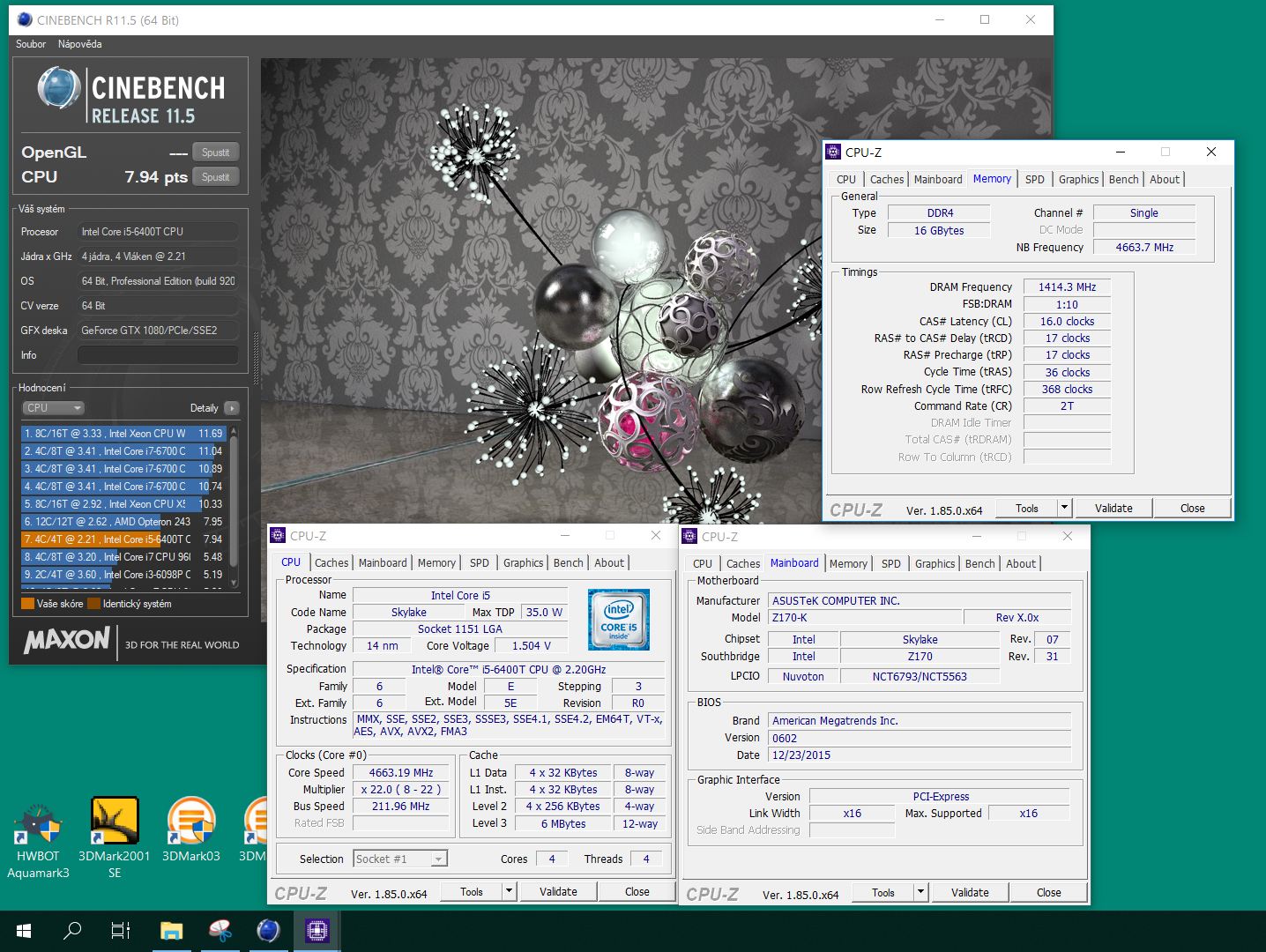Open the Soubor menu in Cinebench
This screenshot has width=1266, height=952.
[31, 44]
